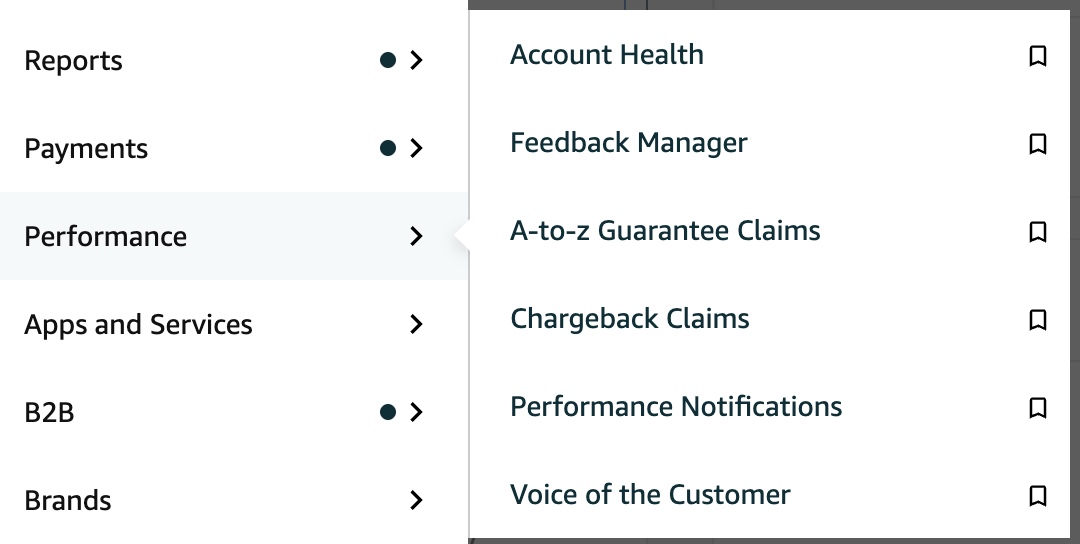Expand the B2B submenu chevron

coord(417,412)
